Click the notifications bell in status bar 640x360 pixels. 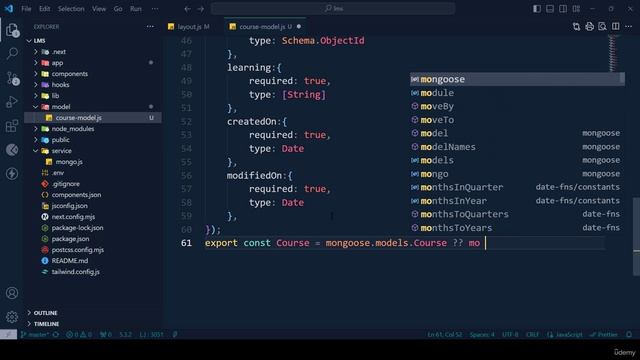point(629,334)
